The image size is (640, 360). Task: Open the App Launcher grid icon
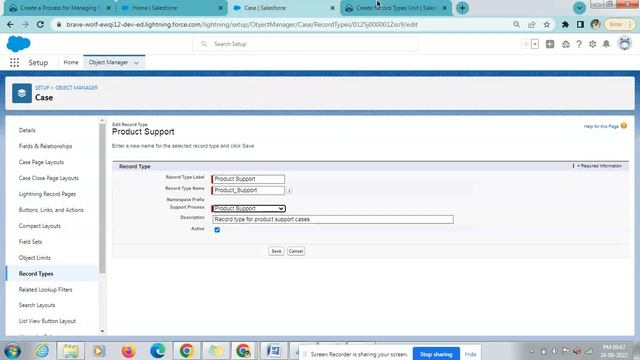coord(14,62)
